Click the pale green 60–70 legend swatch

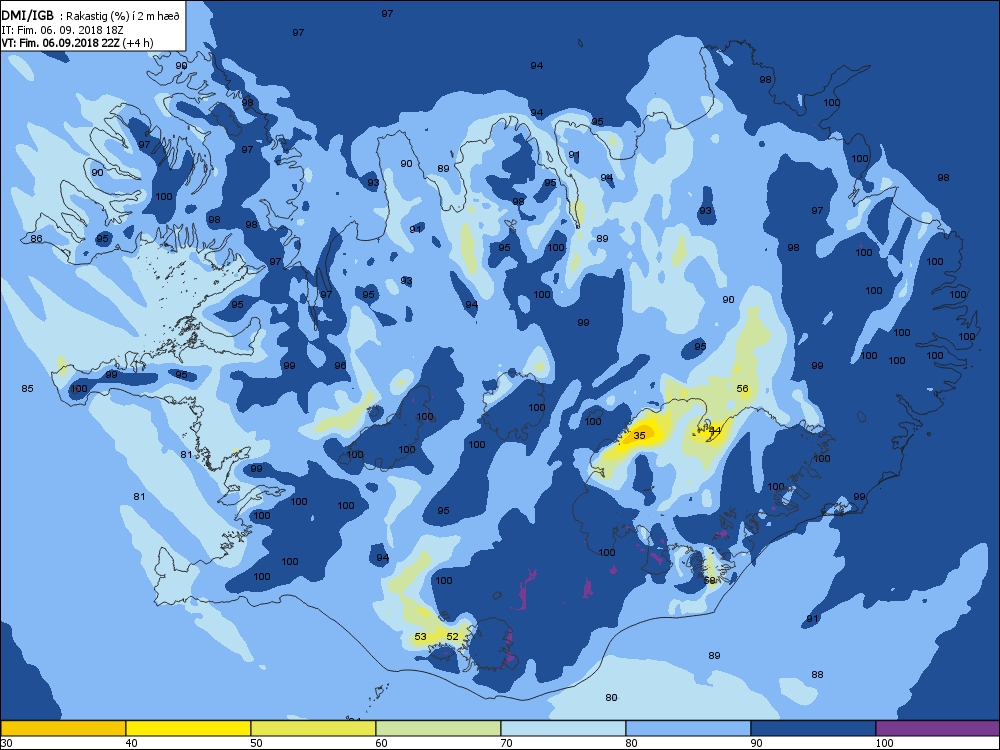pyautogui.click(x=438, y=728)
